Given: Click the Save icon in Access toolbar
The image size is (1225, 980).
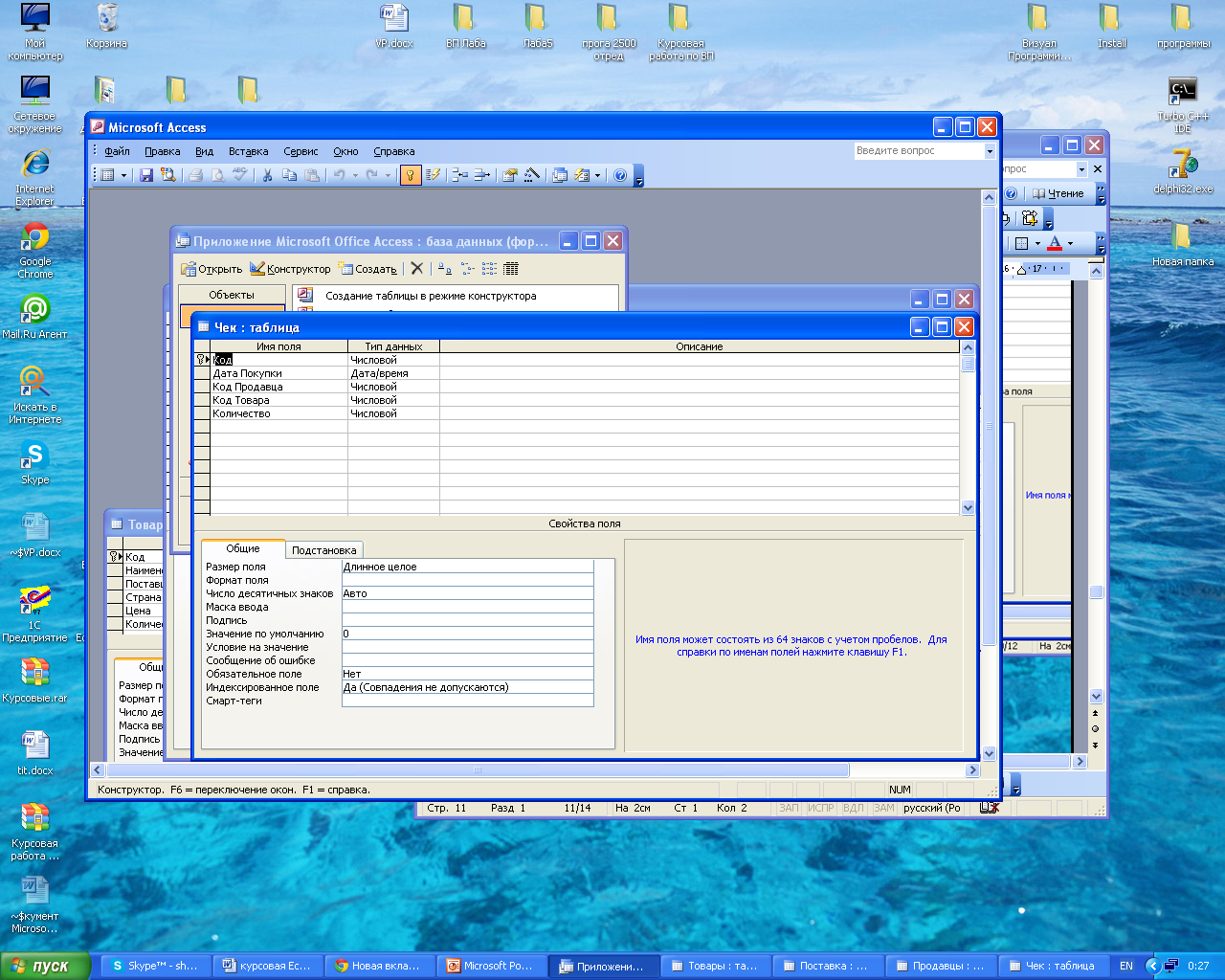Looking at the screenshot, I should click(146, 175).
